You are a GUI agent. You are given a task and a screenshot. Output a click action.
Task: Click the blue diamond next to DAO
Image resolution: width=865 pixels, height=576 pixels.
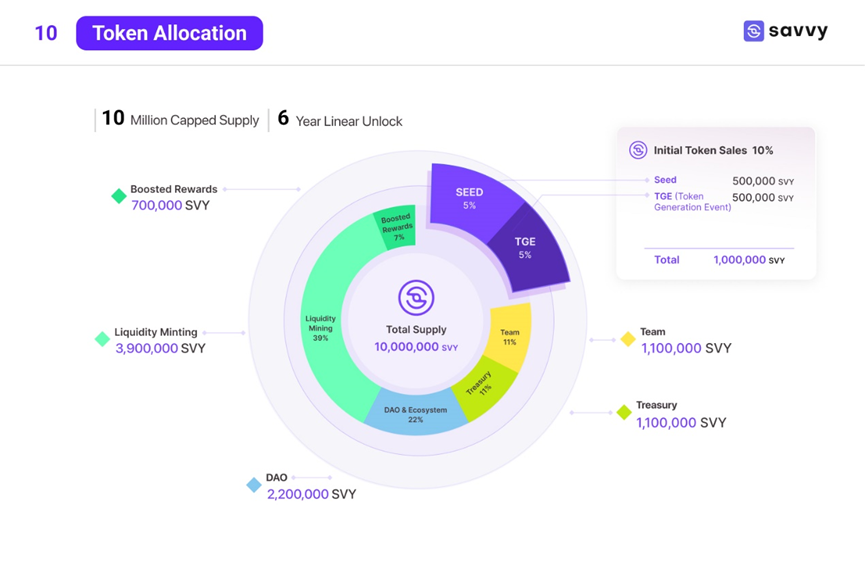(254, 485)
